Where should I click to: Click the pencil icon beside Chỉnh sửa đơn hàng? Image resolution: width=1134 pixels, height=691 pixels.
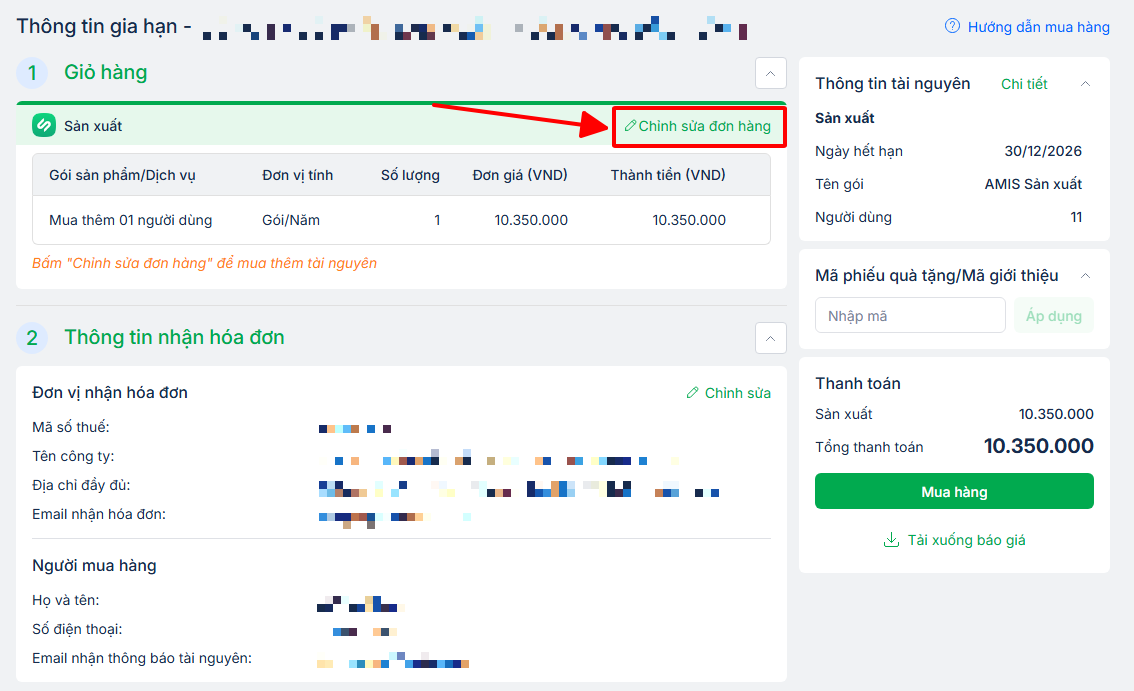(630, 126)
